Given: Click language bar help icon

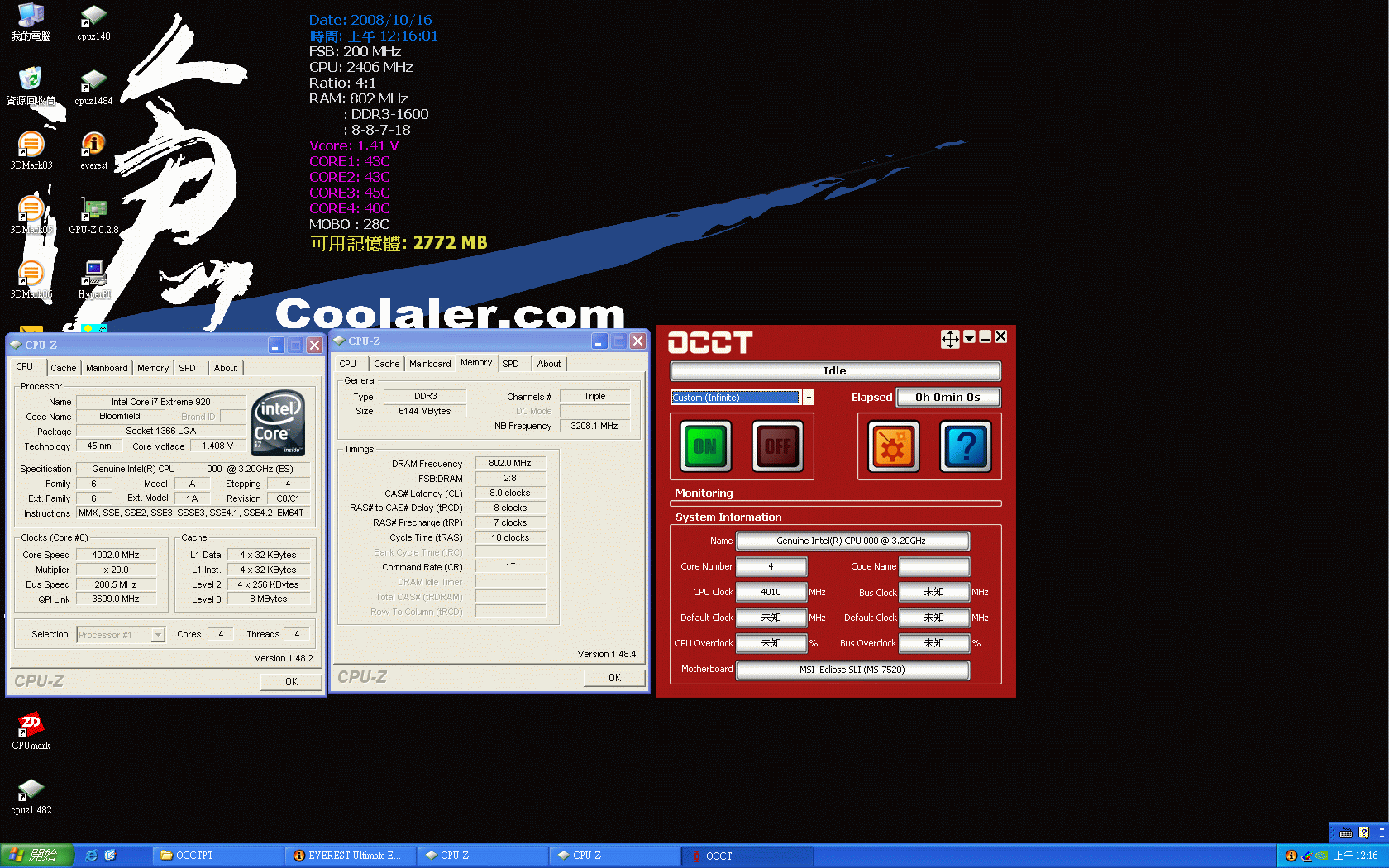Looking at the screenshot, I should click(x=1364, y=833).
